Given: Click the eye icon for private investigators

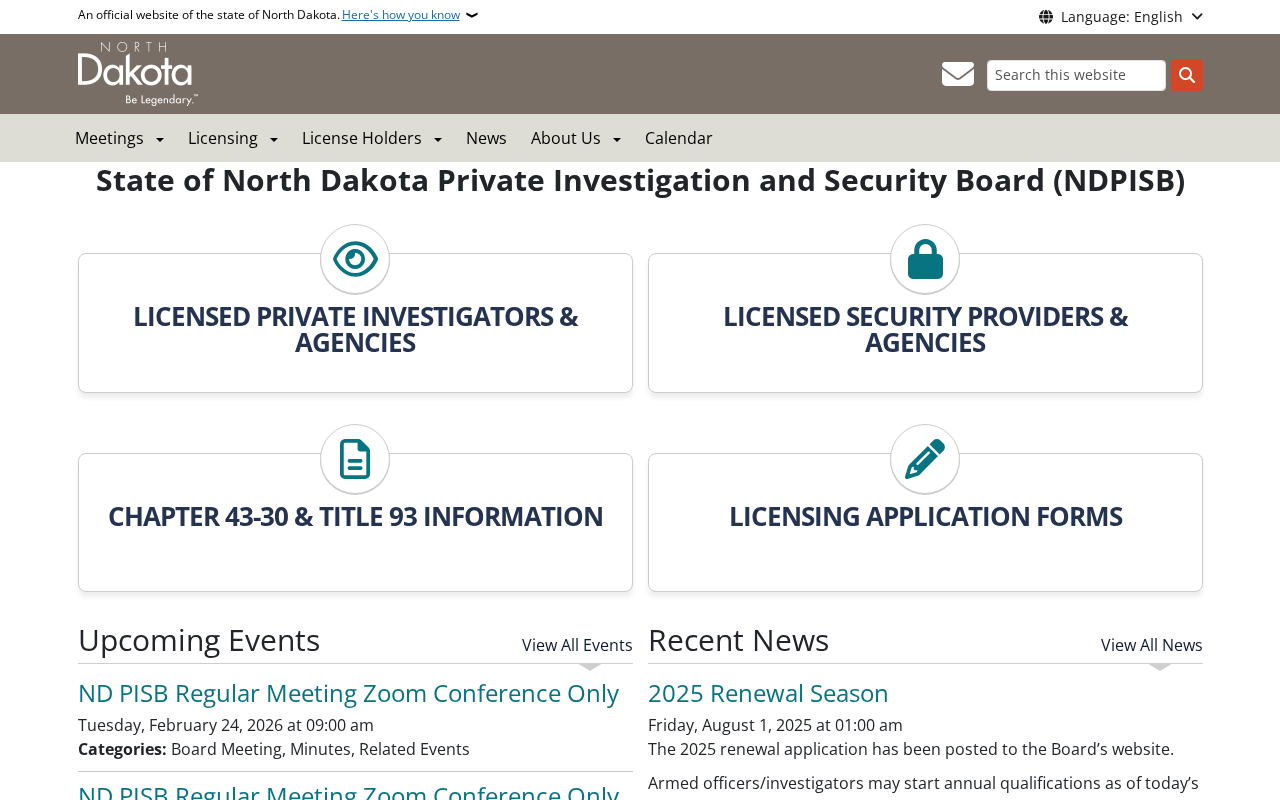Looking at the screenshot, I should click(355, 259).
